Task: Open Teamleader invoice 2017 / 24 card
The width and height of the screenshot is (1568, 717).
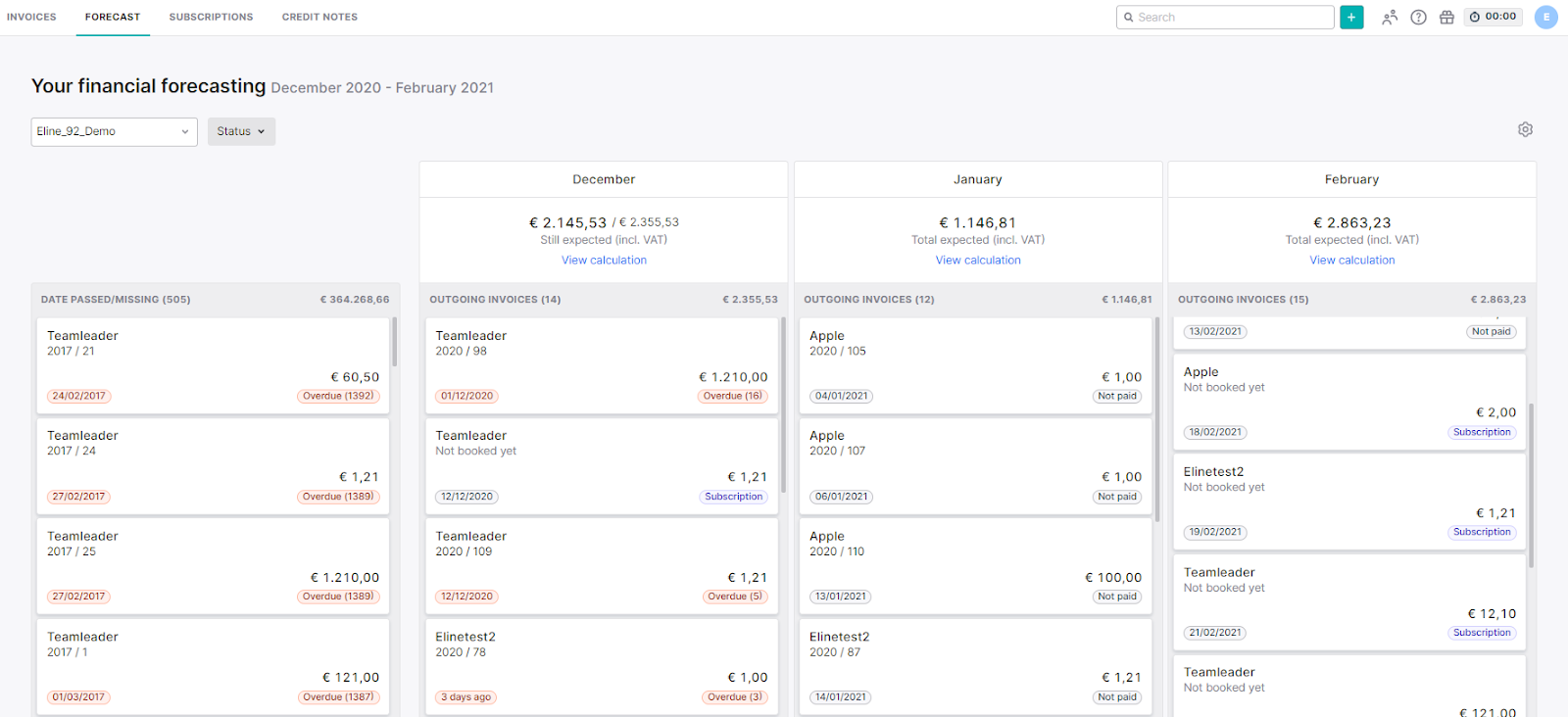Action: click(213, 466)
